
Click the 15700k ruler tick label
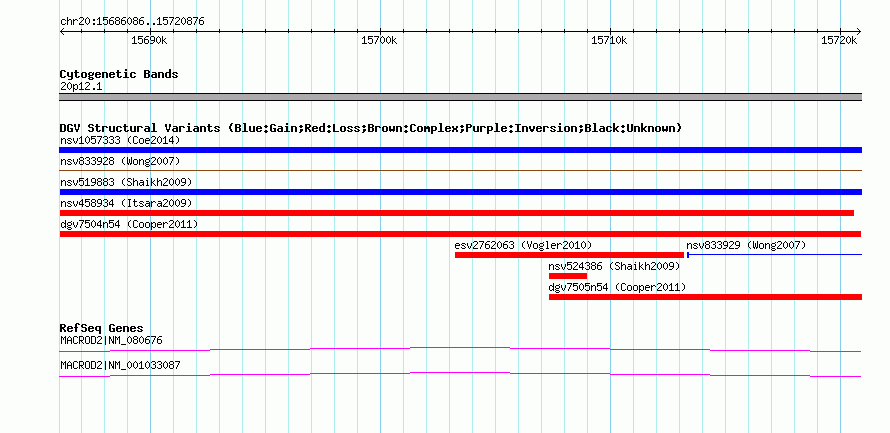tap(379, 41)
